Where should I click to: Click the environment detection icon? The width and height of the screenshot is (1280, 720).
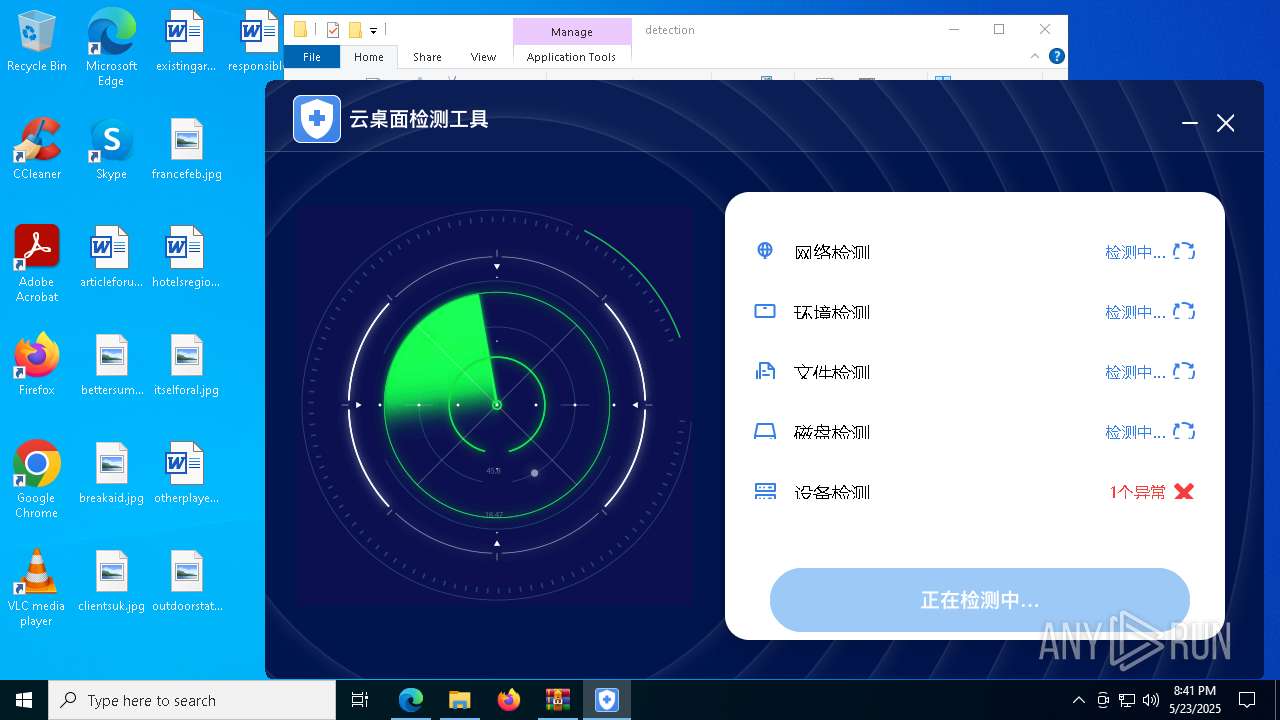coord(765,311)
